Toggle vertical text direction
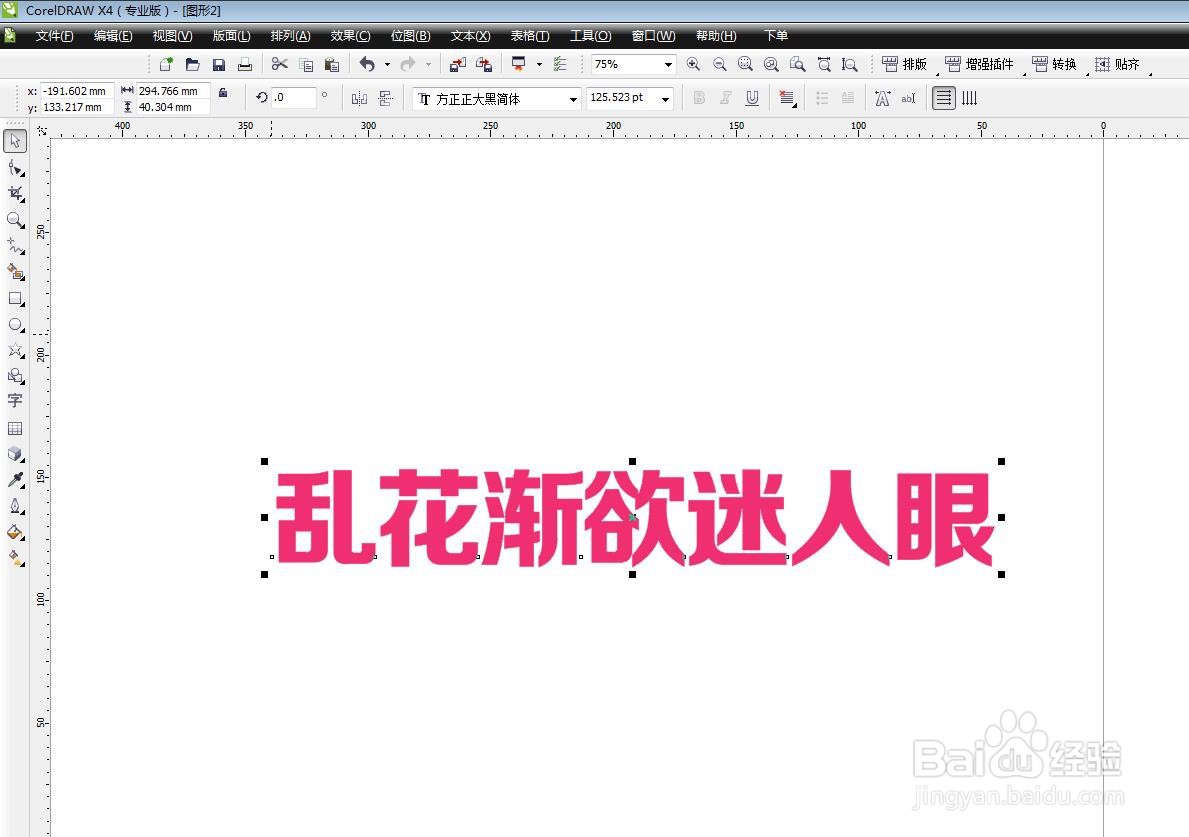This screenshot has height=837, width=1189. pos(969,98)
